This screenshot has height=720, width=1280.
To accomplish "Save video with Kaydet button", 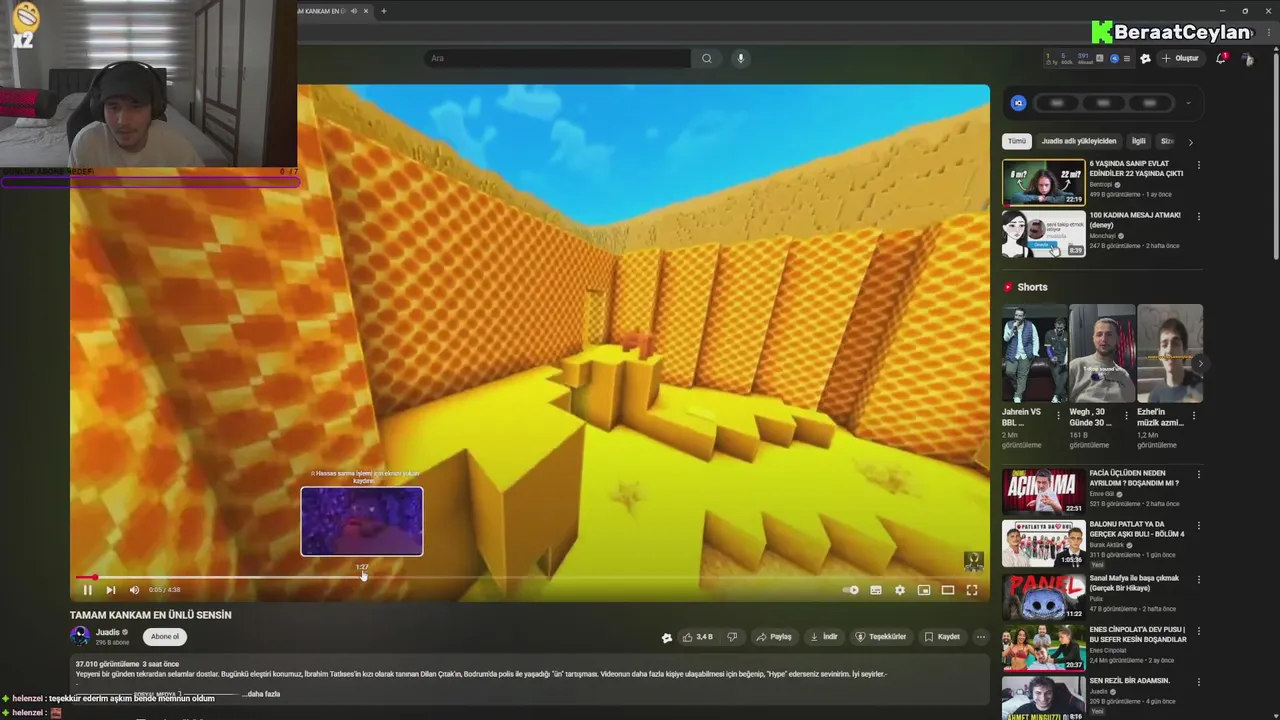I will pyautogui.click(x=942, y=637).
